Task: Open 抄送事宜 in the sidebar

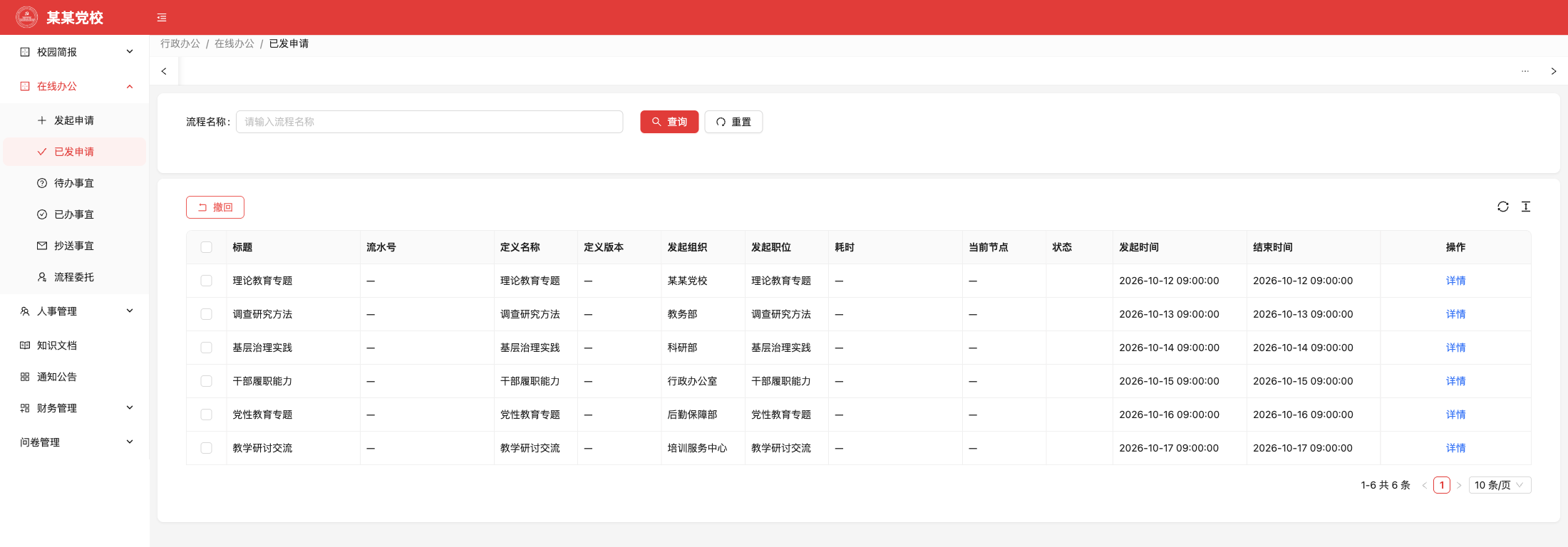Action: (75, 246)
